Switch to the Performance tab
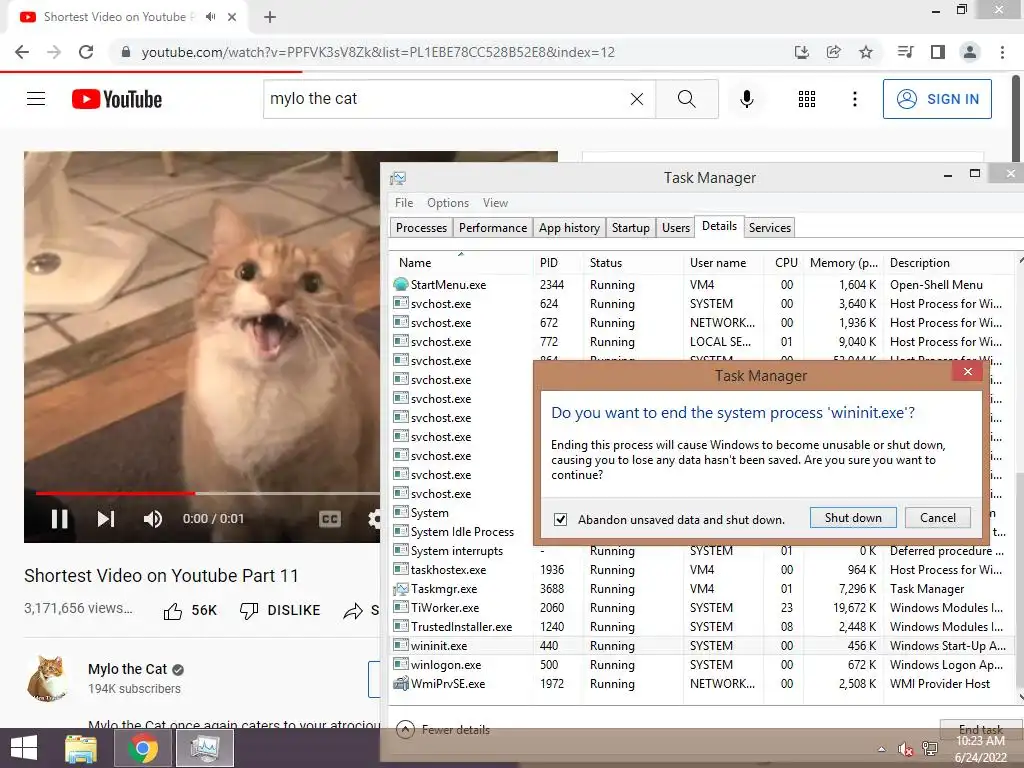Image resolution: width=1024 pixels, height=768 pixels. coord(492,228)
